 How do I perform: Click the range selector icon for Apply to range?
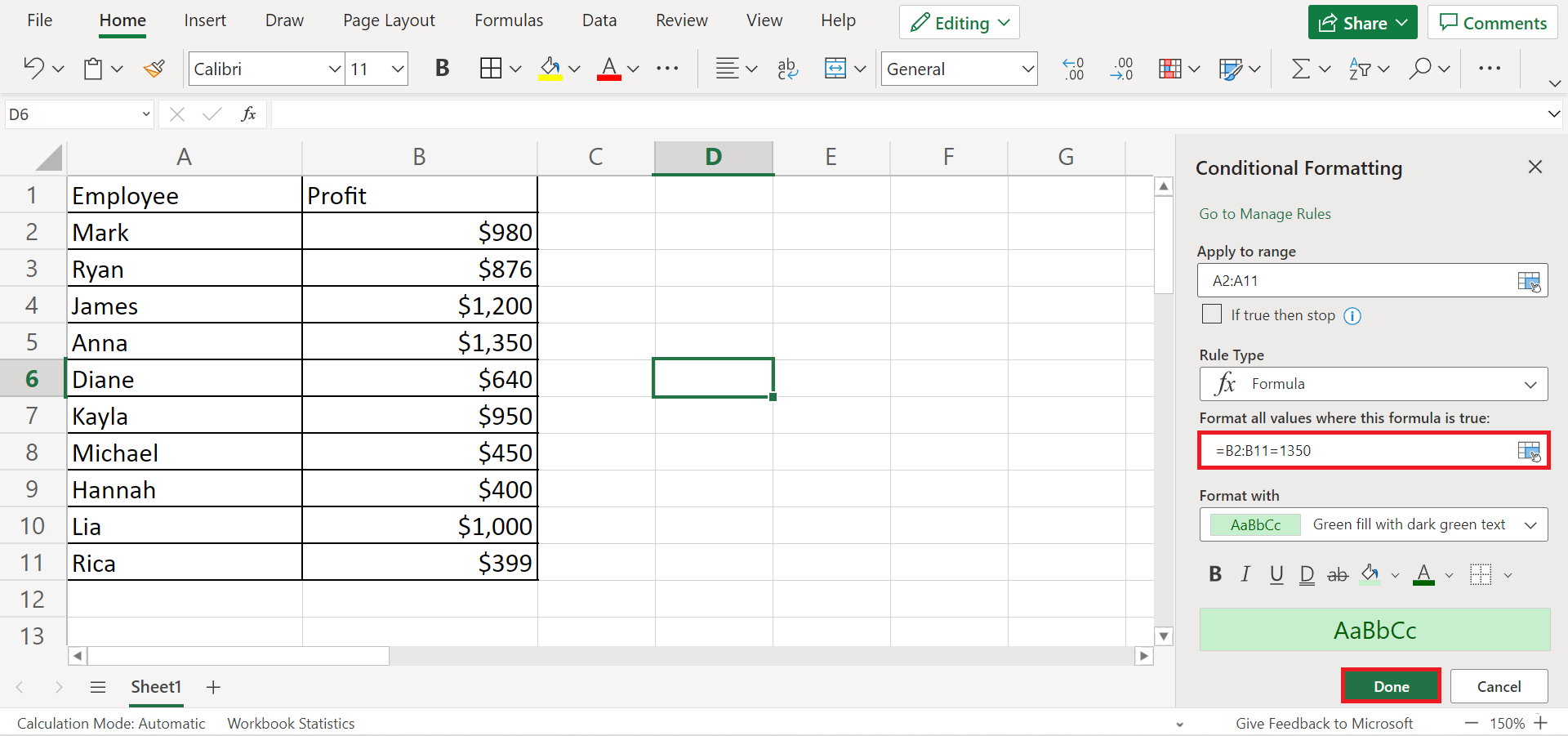click(x=1528, y=281)
